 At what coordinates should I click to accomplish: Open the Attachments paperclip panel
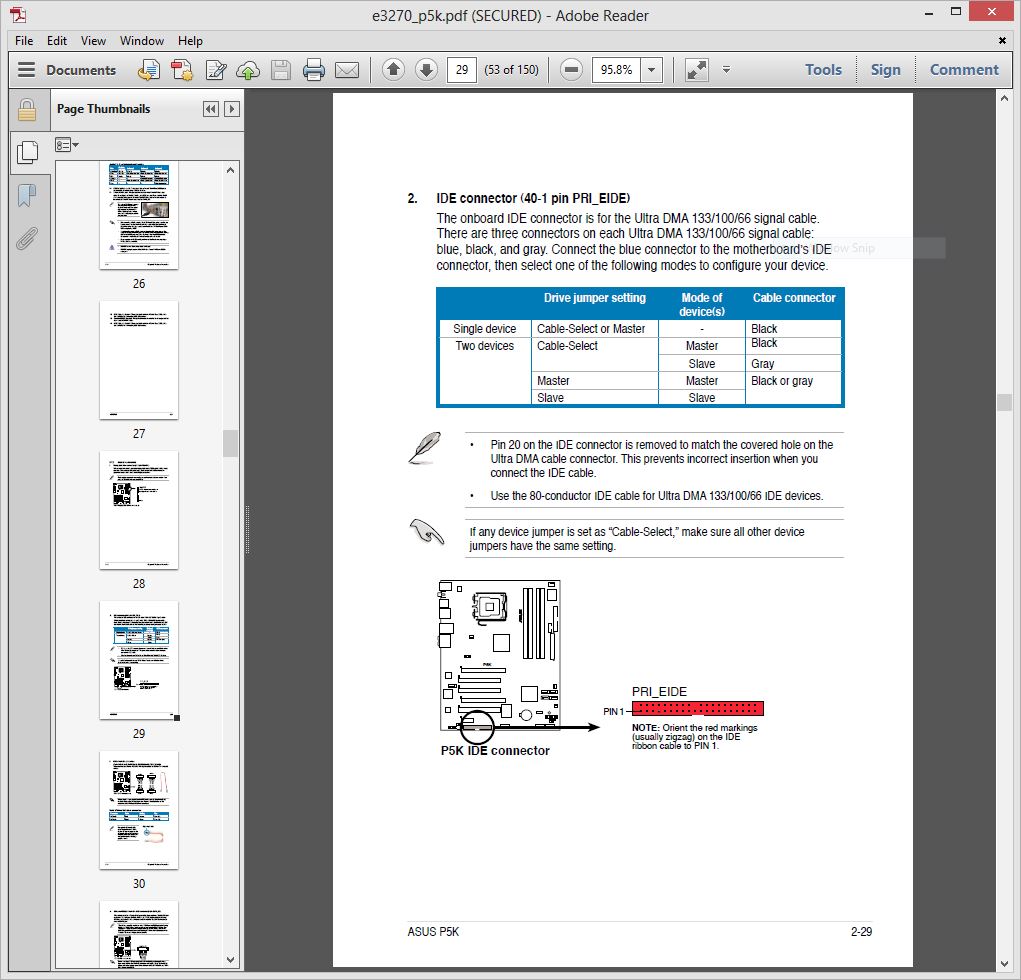pos(27,238)
